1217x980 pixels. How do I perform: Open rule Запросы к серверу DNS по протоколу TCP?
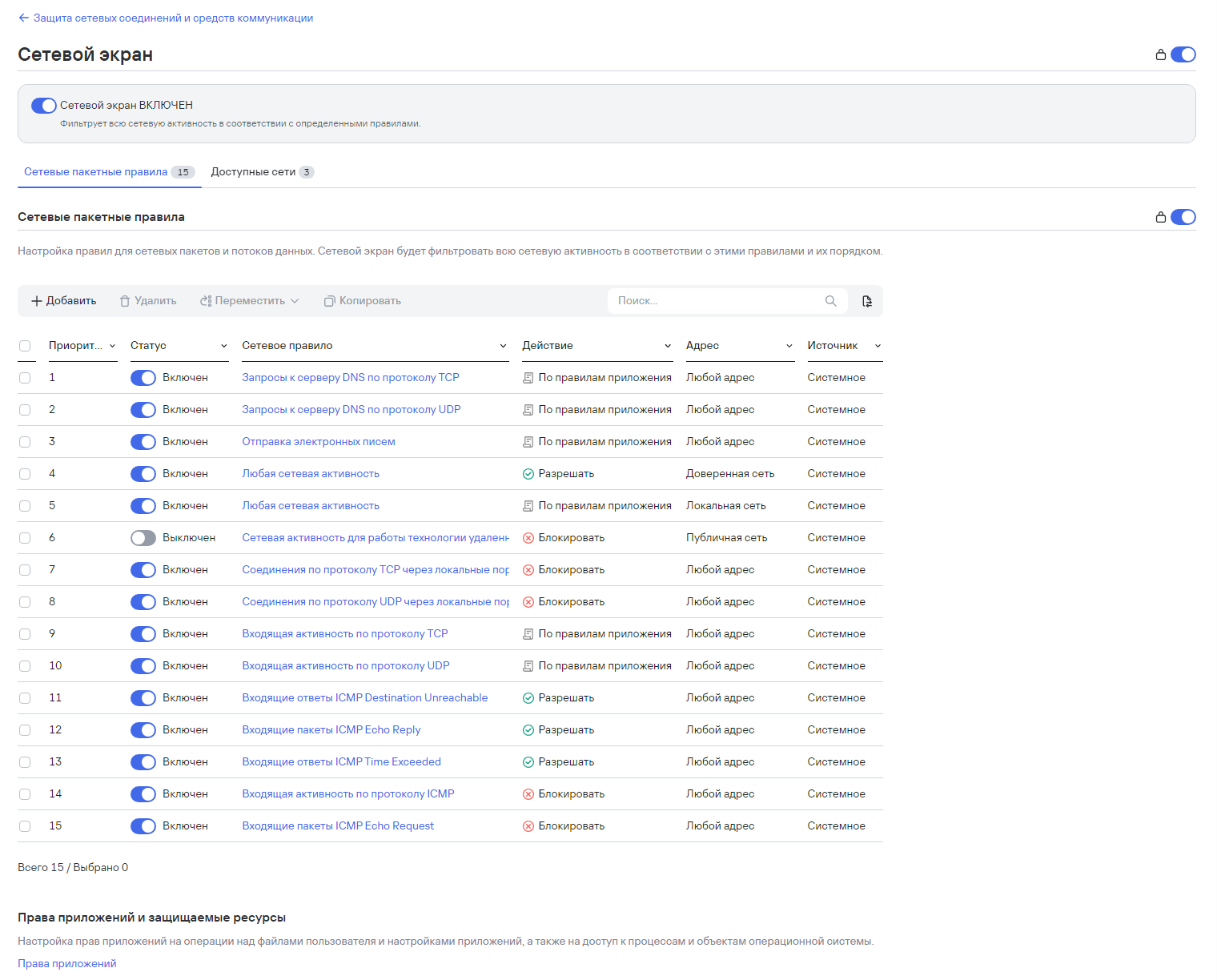(x=351, y=378)
